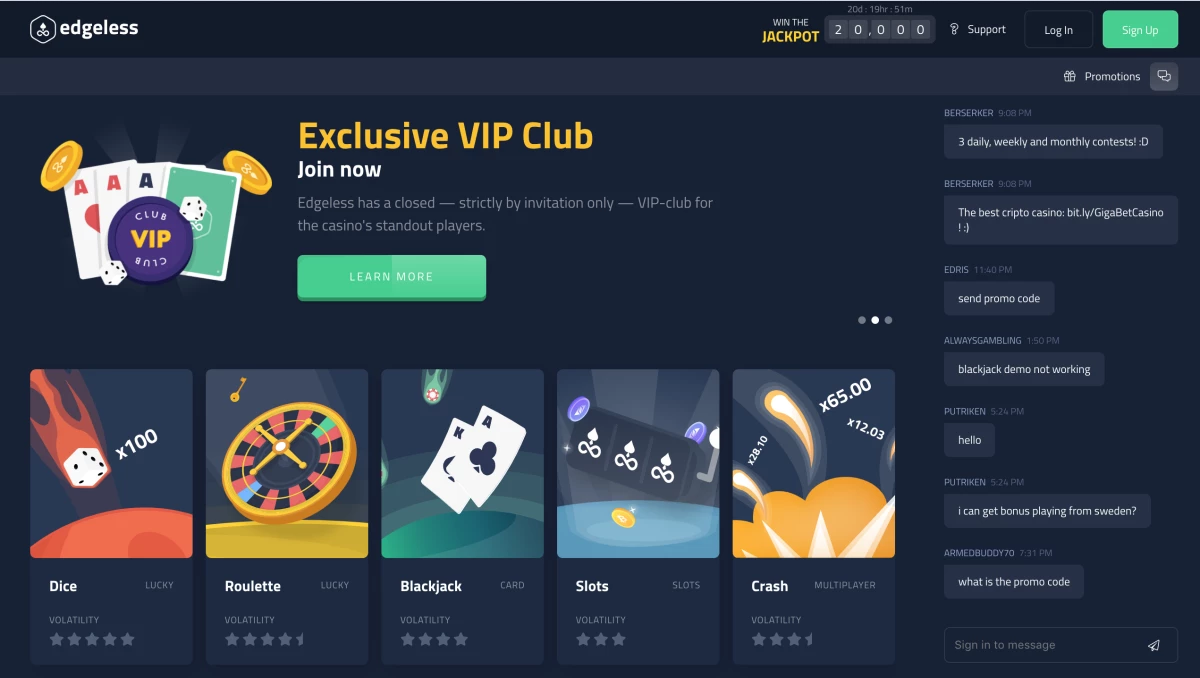Open the Slots game card
This screenshot has width=1200, height=678.
click(x=638, y=463)
